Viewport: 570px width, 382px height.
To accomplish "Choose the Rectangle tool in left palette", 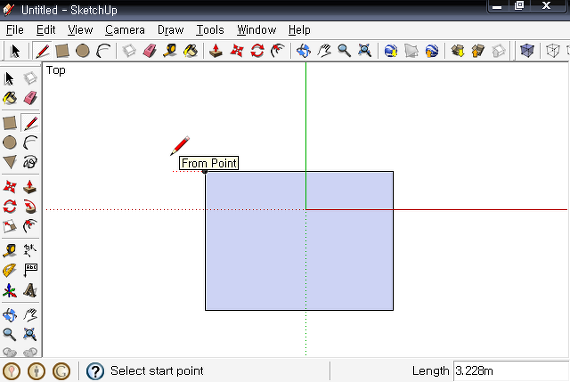I will click(10, 123).
